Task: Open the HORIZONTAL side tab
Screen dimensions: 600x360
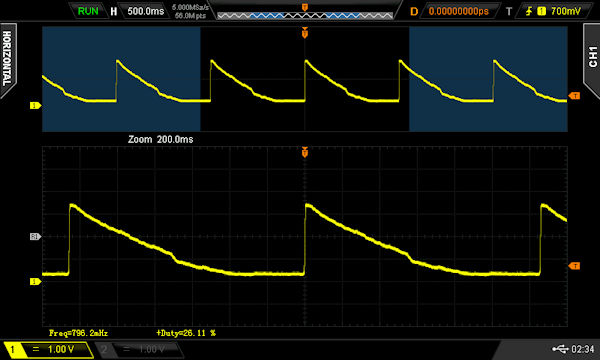Action: pos(7,59)
